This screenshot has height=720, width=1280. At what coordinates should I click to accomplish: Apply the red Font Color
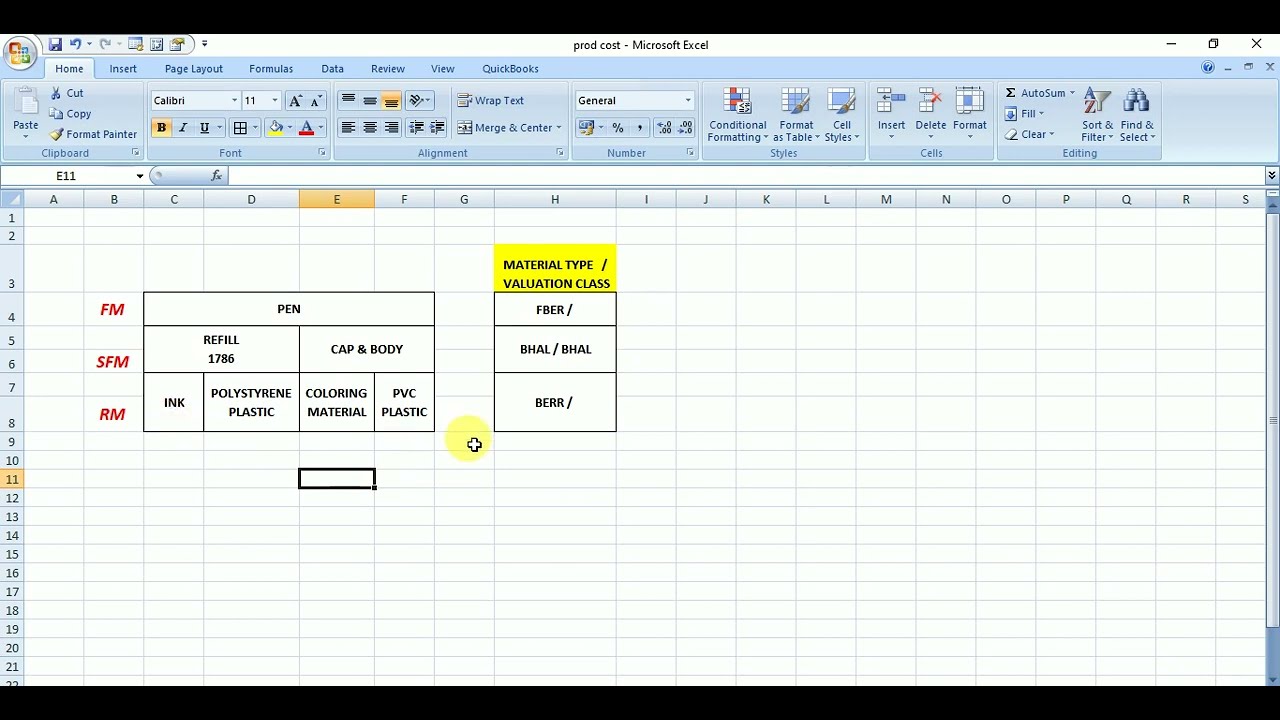(306, 128)
